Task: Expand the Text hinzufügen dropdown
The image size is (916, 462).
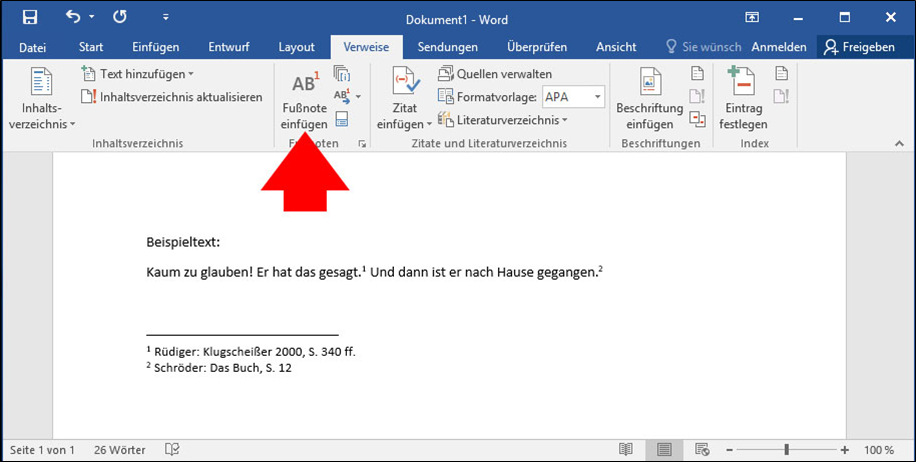Action: 138,74
